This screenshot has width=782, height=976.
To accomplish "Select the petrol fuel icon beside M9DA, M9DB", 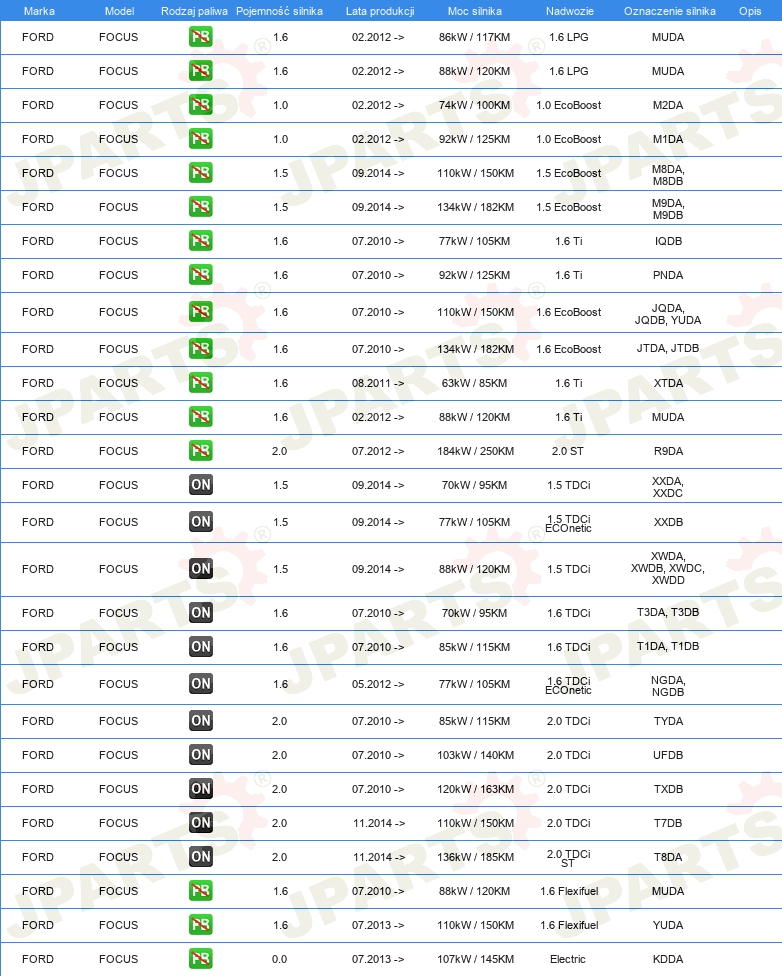I will [200, 207].
